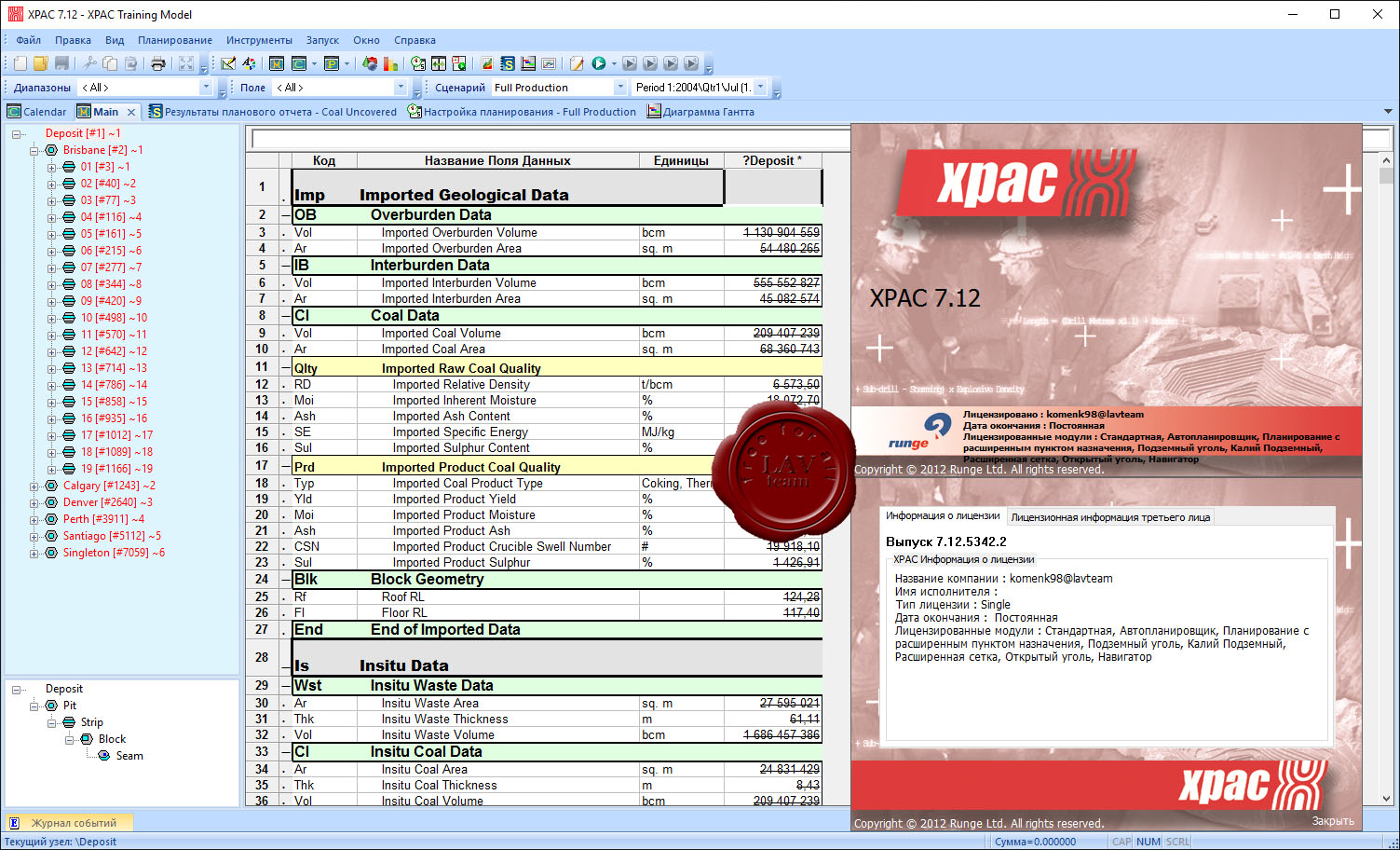The image size is (1400, 850).
Task: Click the Paste toolbar icon
Action: pyautogui.click(x=130, y=63)
